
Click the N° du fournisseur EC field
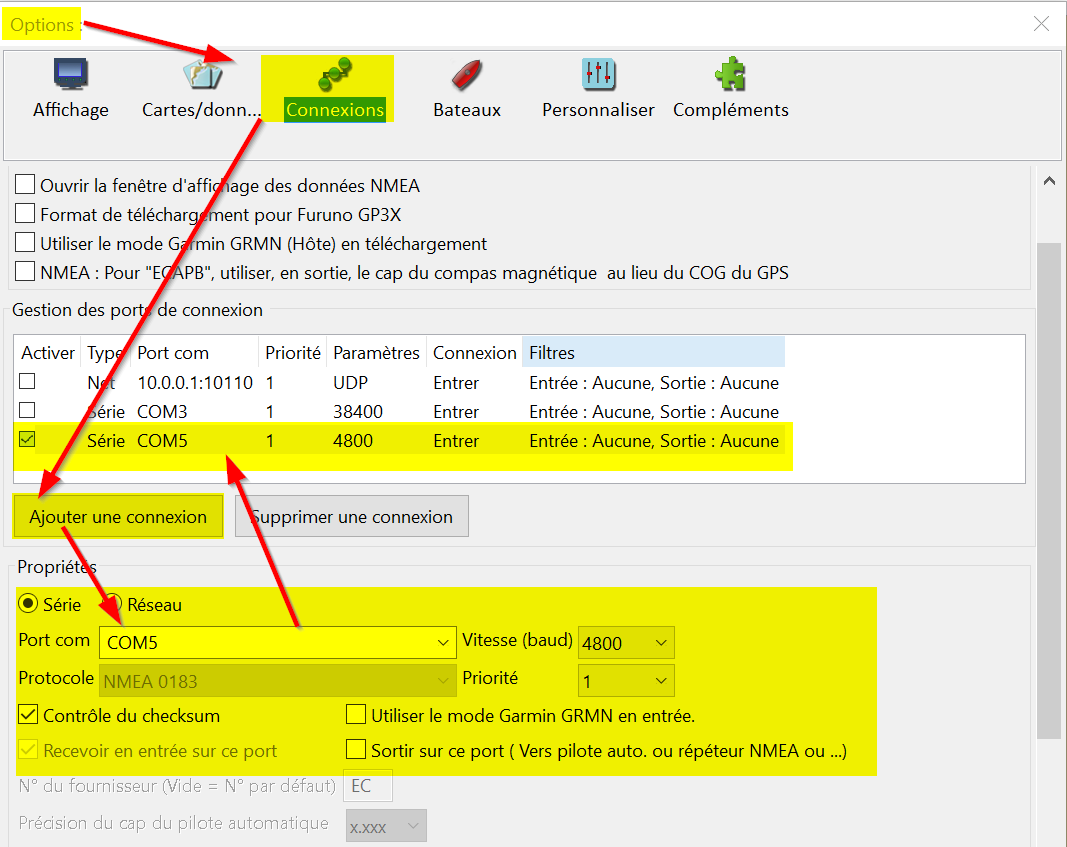(367, 786)
